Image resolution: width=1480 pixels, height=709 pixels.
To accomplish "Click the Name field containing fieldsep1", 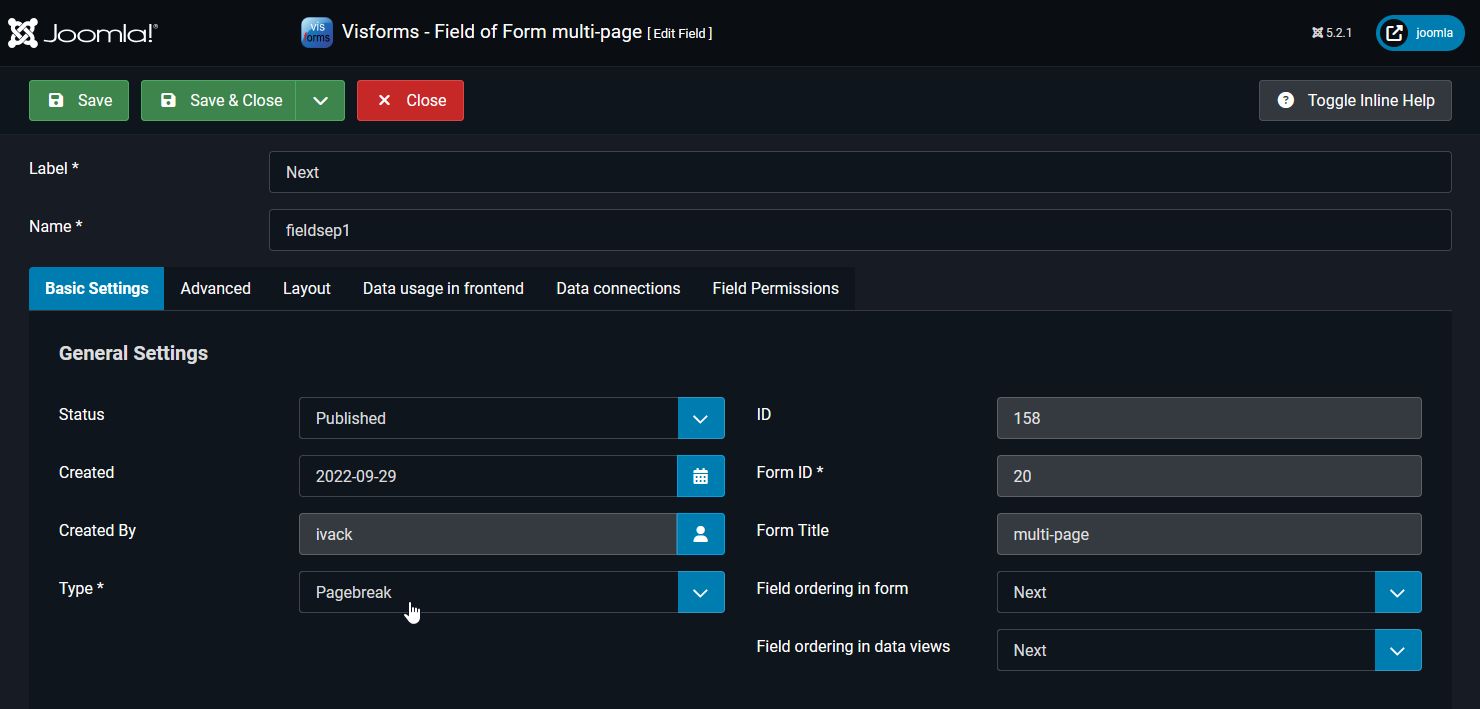I will coord(860,230).
